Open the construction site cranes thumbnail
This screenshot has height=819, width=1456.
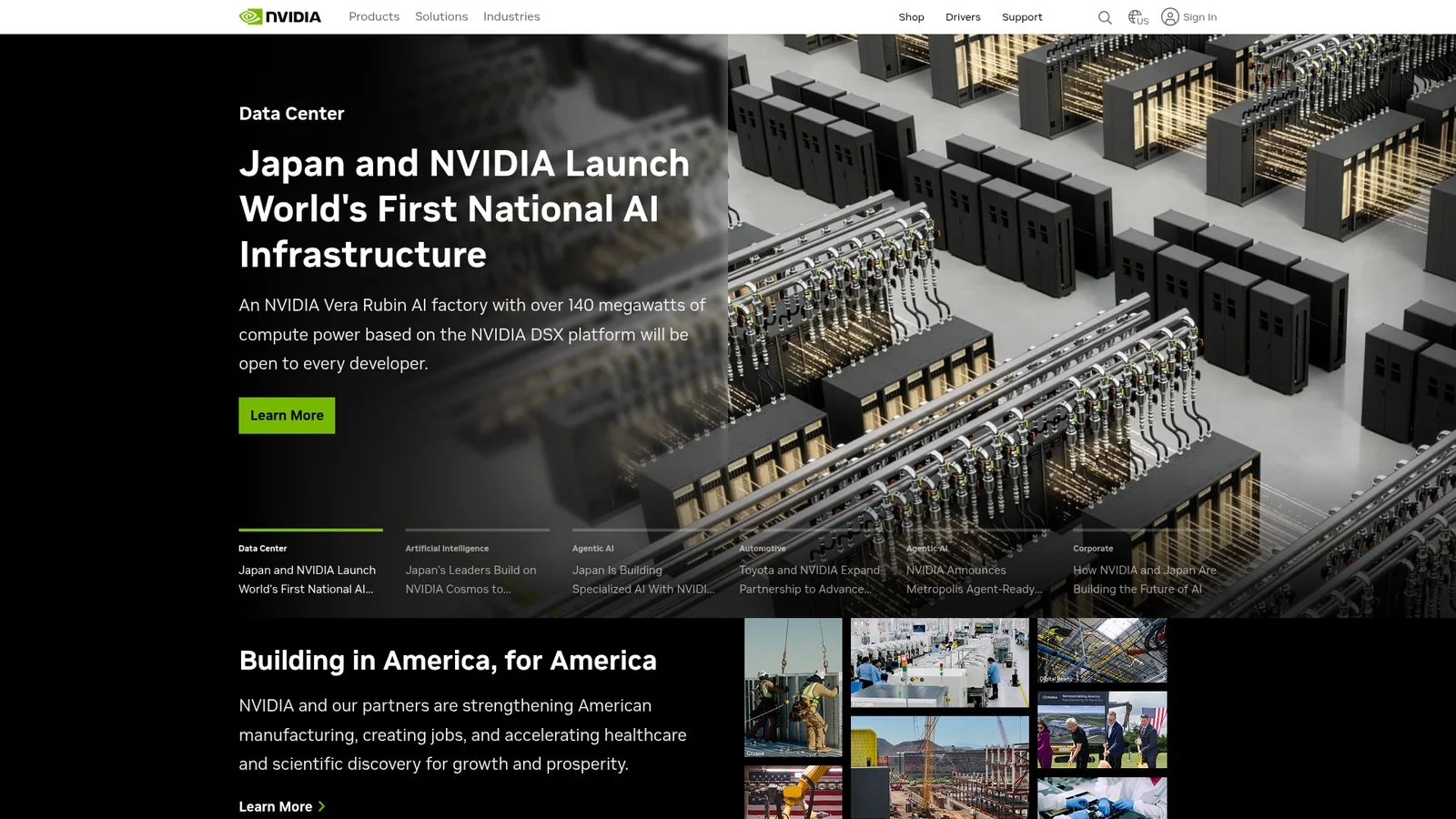(940, 767)
